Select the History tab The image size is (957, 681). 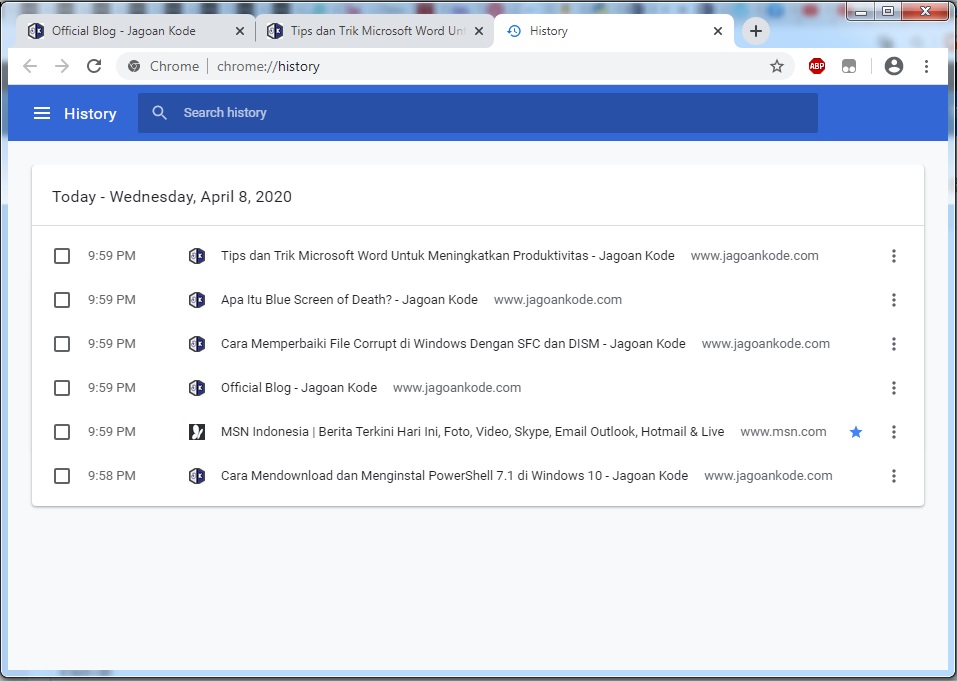pyautogui.click(x=613, y=31)
